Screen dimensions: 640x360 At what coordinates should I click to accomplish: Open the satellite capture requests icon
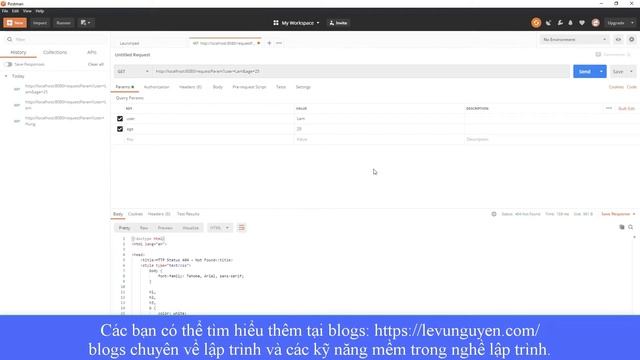click(549, 23)
